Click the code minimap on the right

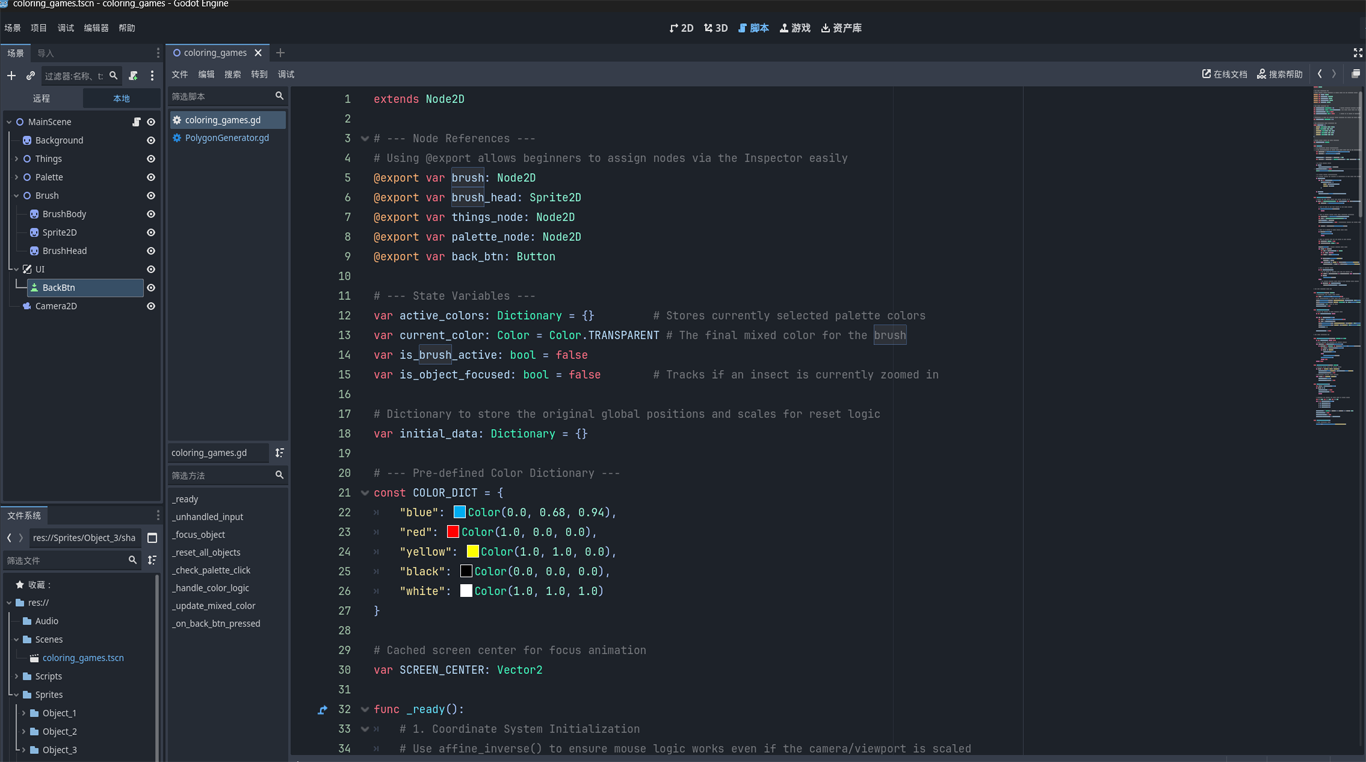[x=1337, y=257]
